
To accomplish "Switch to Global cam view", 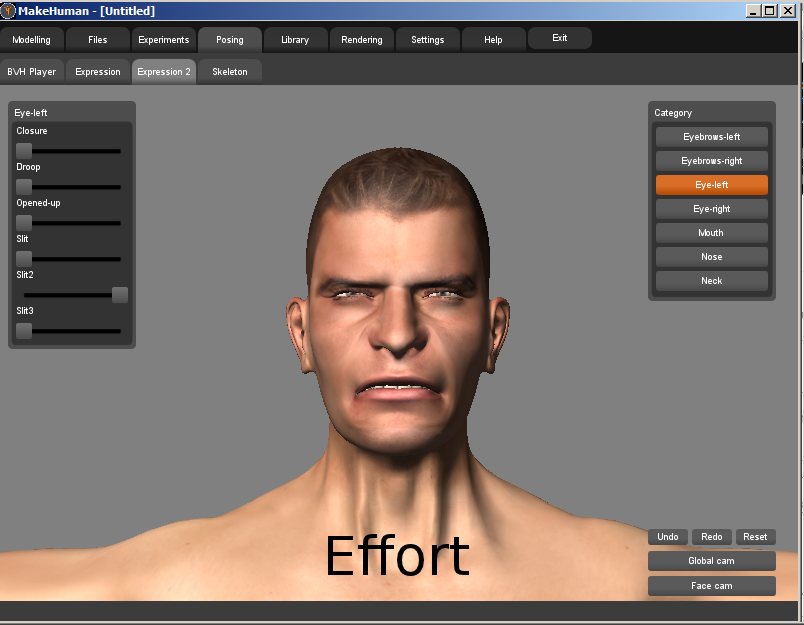I will (711, 561).
